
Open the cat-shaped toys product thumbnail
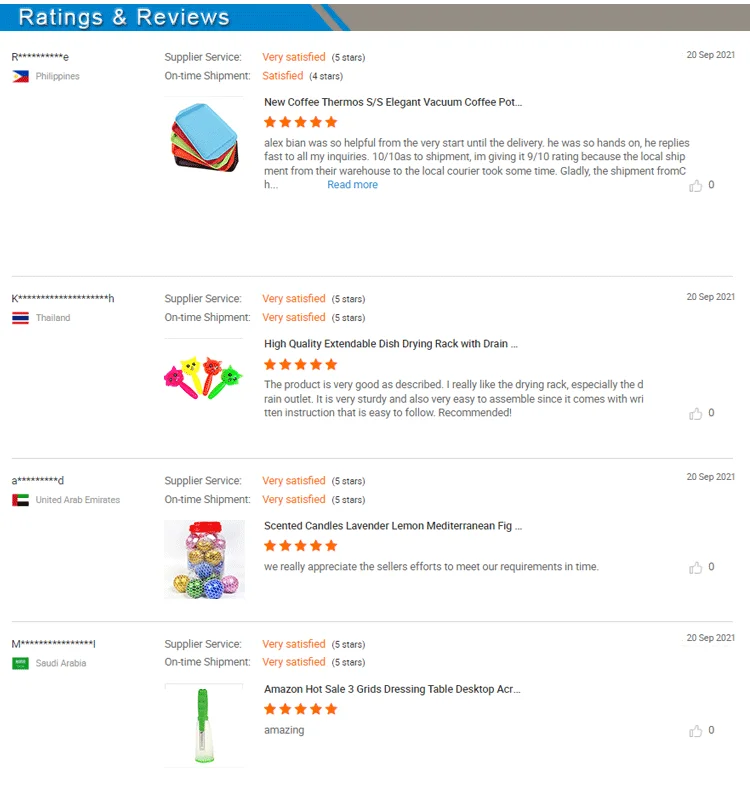click(204, 378)
